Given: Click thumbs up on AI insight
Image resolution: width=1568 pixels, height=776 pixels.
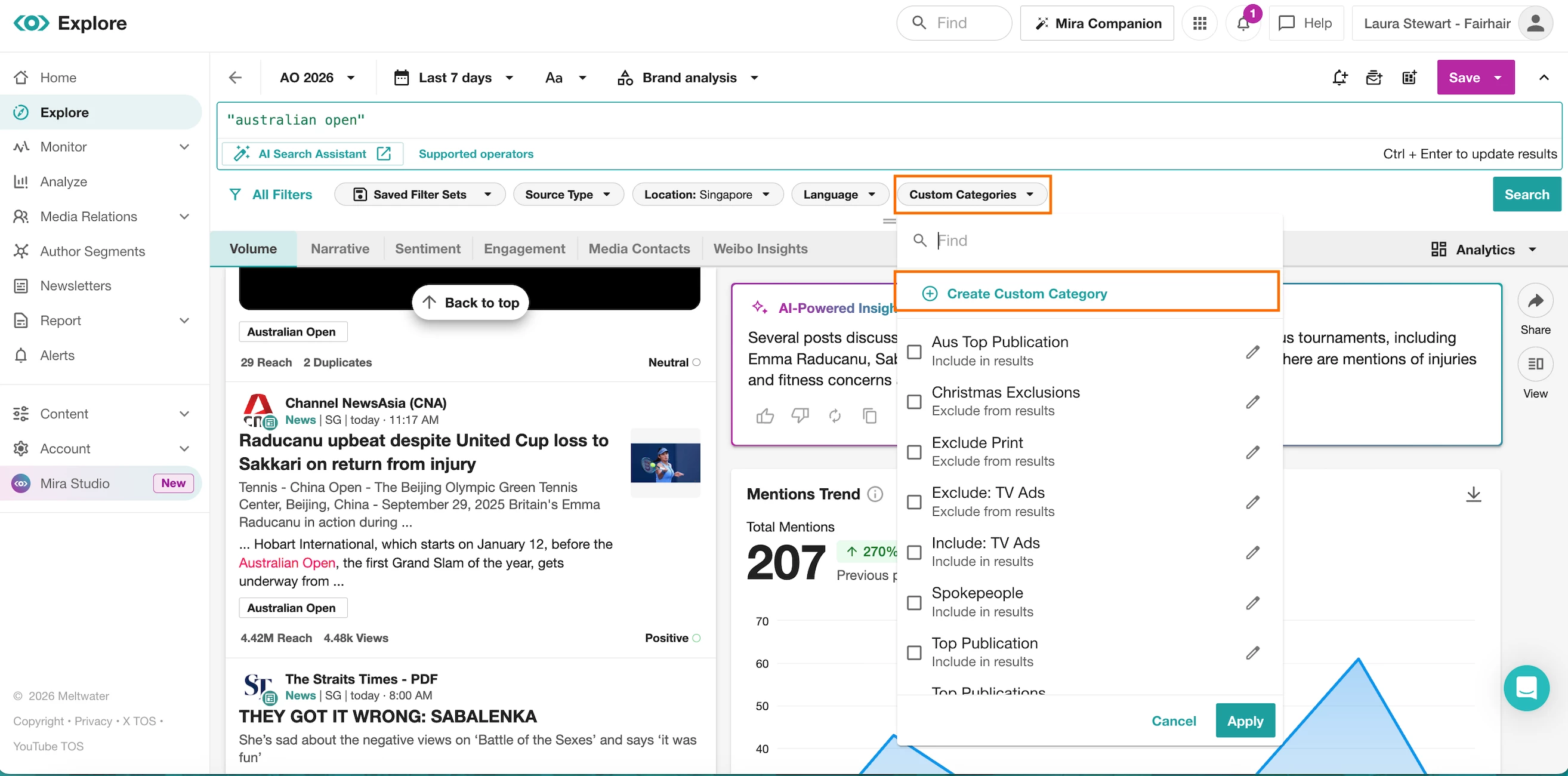Looking at the screenshot, I should pyautogui.click(x=764, y=416).
